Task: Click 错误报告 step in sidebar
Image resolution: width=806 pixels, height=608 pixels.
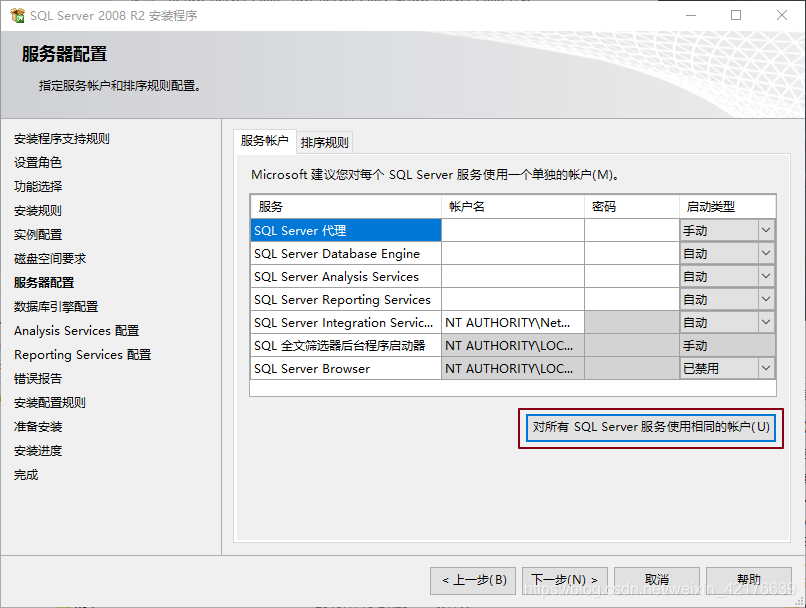Action: [x=38, y=379]
